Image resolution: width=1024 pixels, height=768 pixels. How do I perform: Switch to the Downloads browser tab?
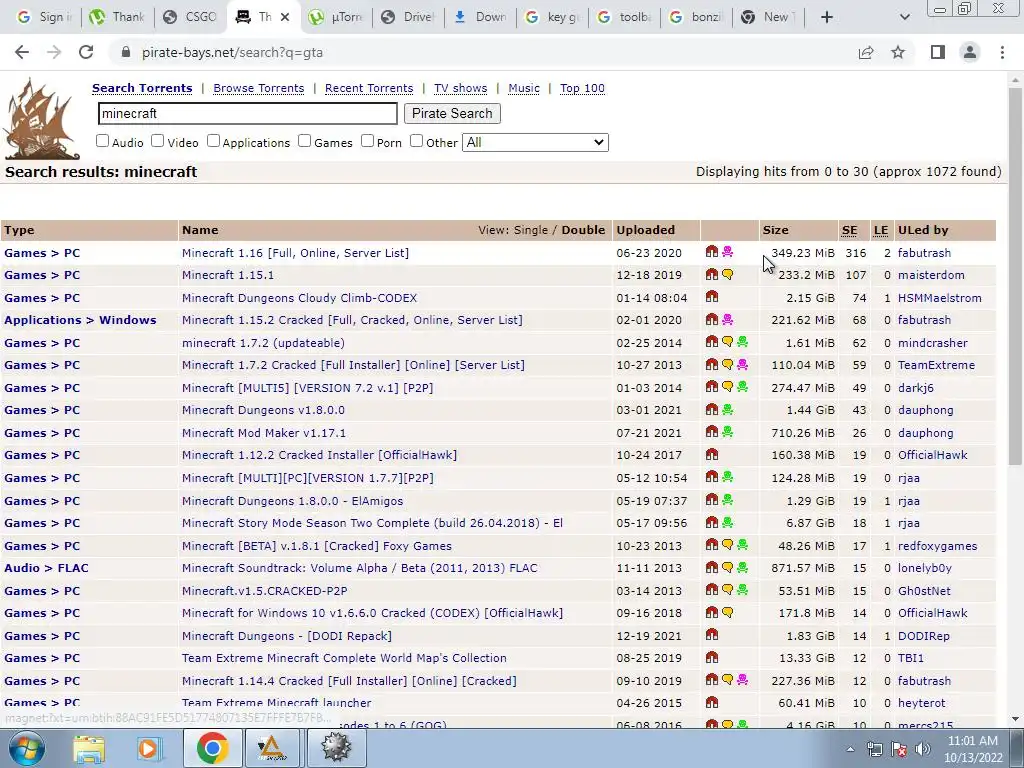[481, 17]
